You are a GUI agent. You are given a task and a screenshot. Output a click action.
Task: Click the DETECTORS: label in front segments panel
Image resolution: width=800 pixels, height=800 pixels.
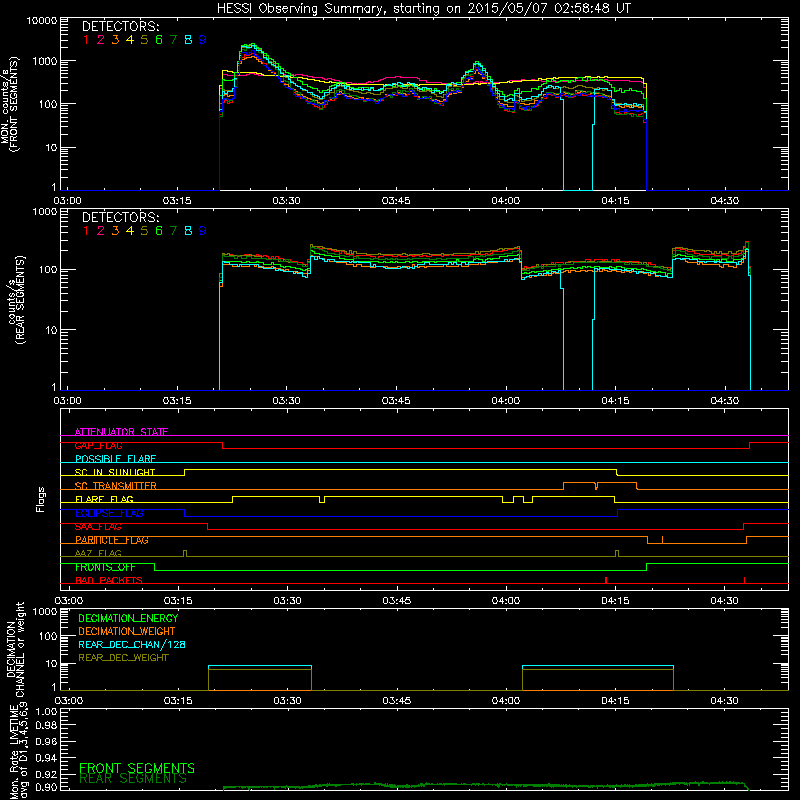[120, 26]
